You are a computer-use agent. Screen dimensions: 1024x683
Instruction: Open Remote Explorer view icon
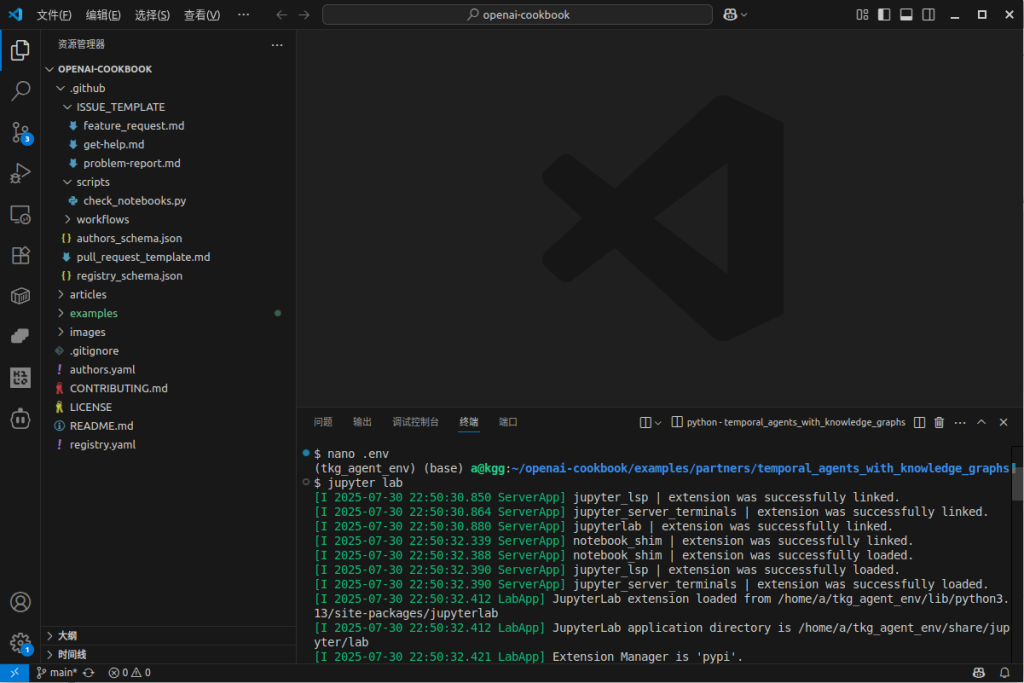pos(20,215)
